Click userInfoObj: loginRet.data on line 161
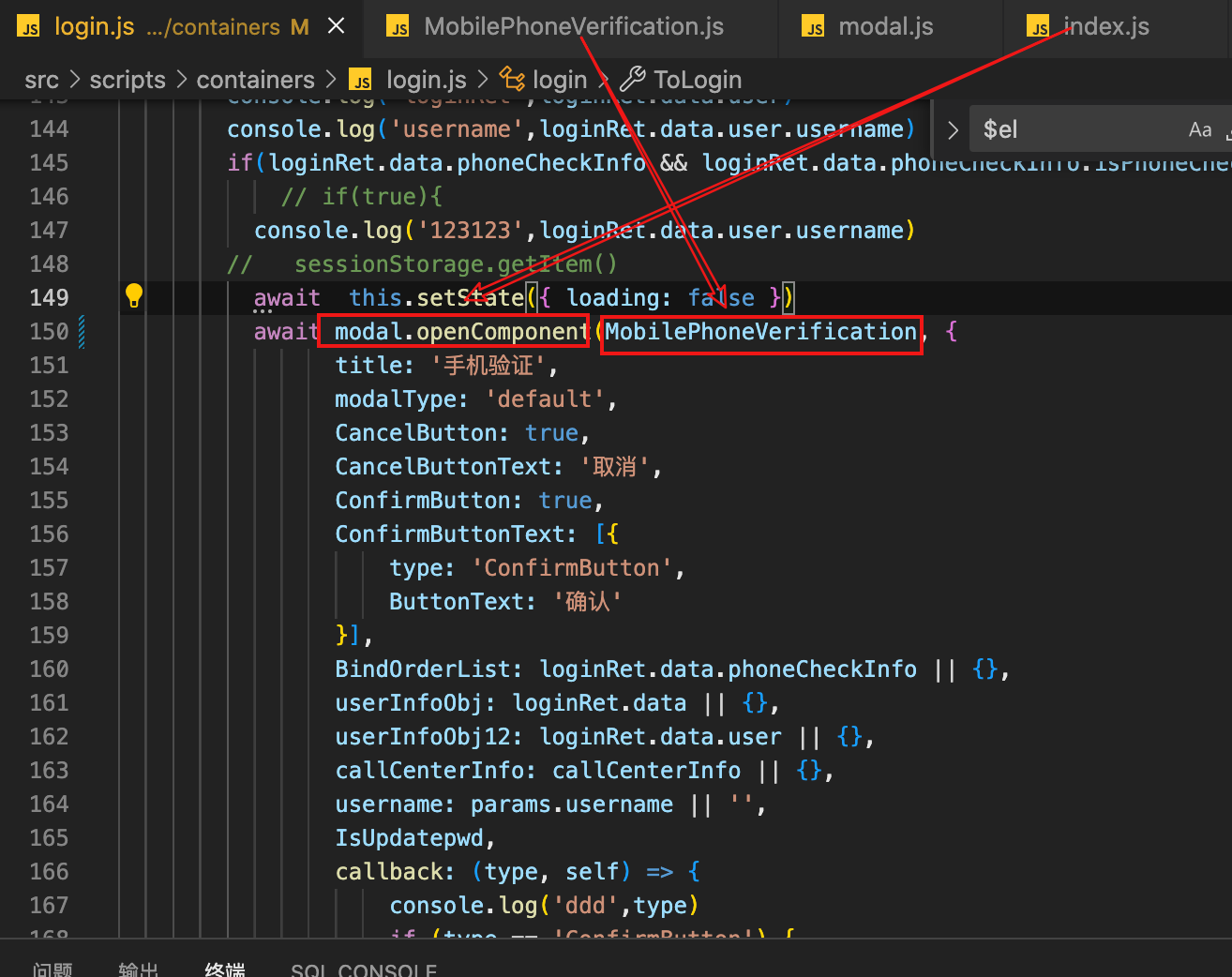Viewport: 1232px width, 977px height. click(511, 703)
